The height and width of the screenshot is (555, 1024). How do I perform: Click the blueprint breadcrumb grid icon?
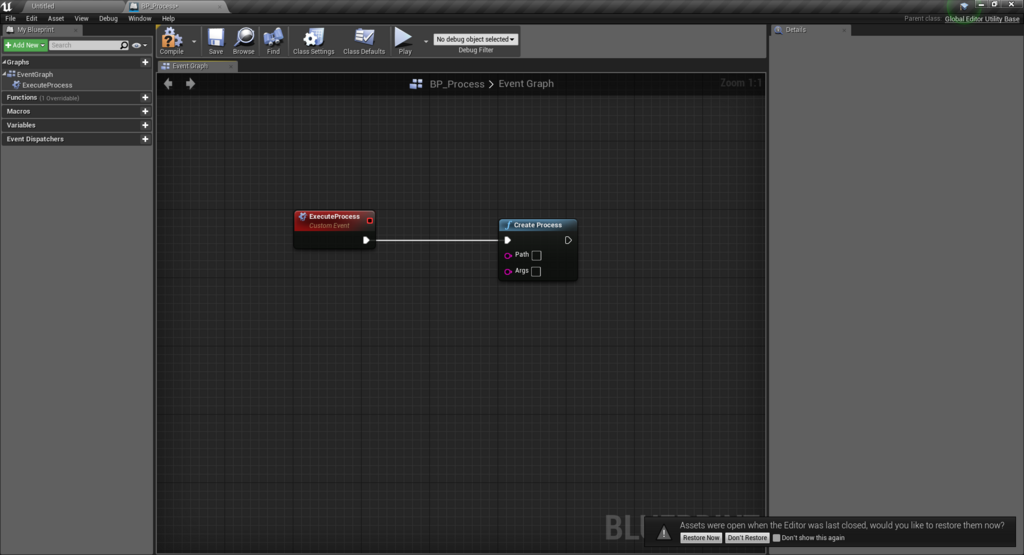point(415,84)
